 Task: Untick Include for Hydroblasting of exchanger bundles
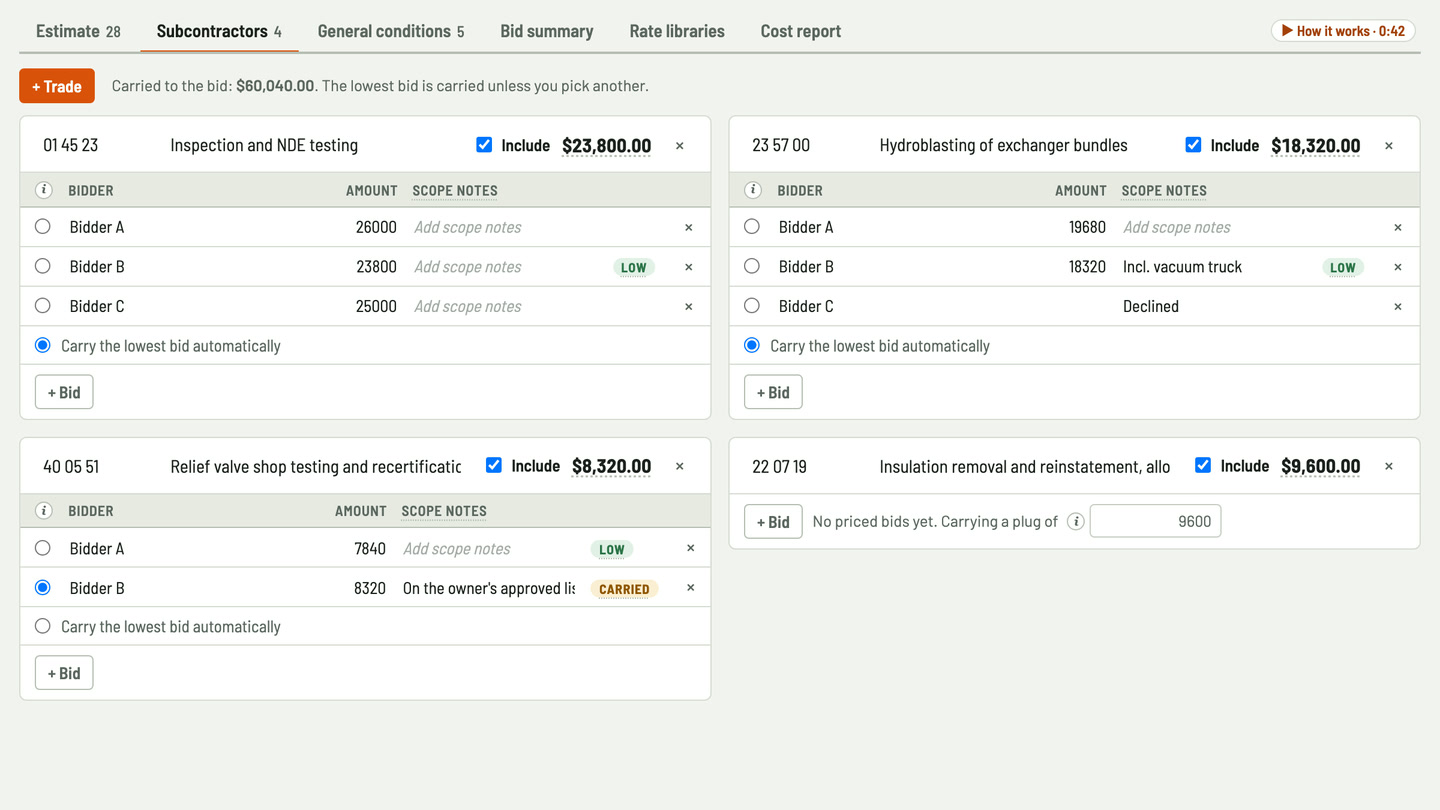tap(1193, 145)
